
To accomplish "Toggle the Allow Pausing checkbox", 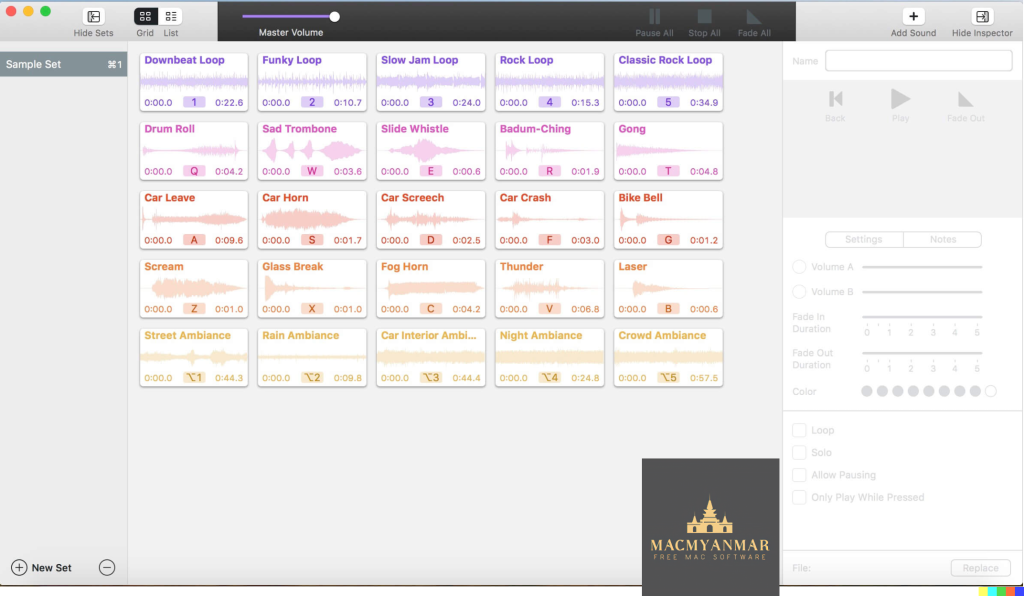I will pyautogui.click(x=799, y=475).
